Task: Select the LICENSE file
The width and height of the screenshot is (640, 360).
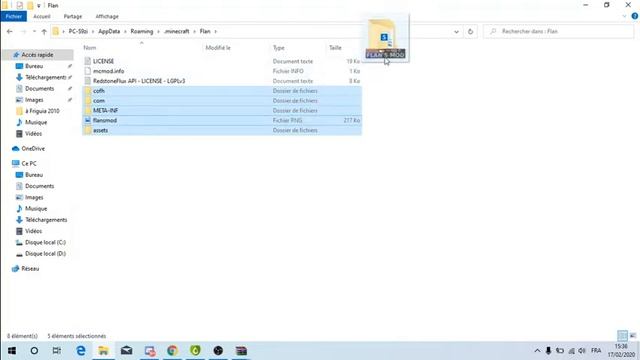Action: [222, 61]
